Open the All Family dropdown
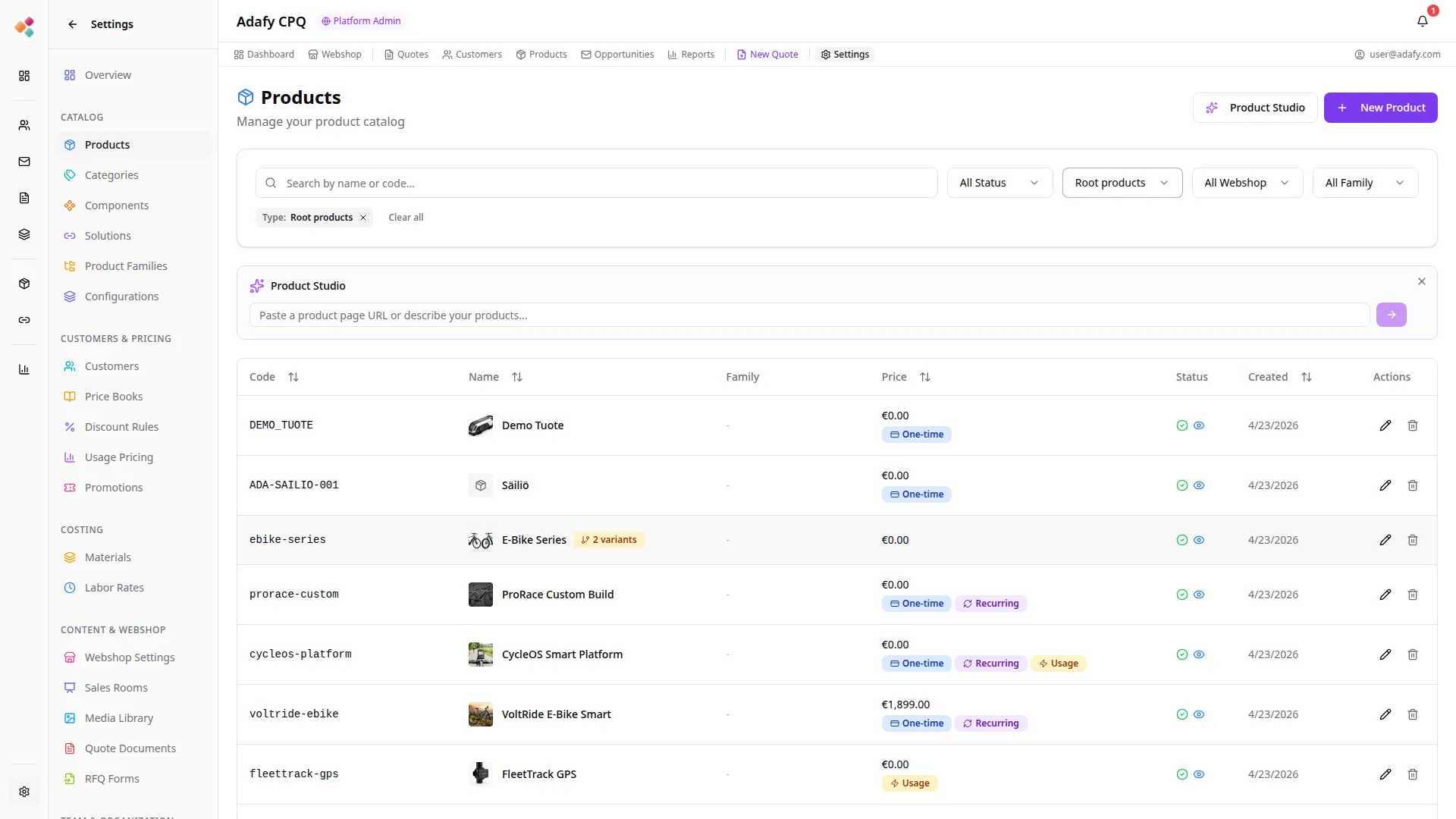This screenshot has height=819, width=1456. coord(1364,183)
